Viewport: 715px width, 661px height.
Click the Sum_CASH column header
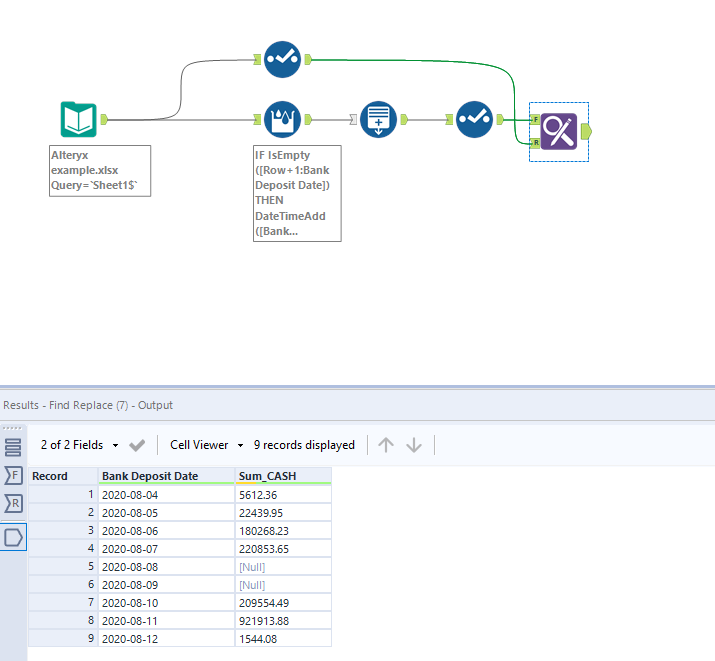[x=283, y=476]
